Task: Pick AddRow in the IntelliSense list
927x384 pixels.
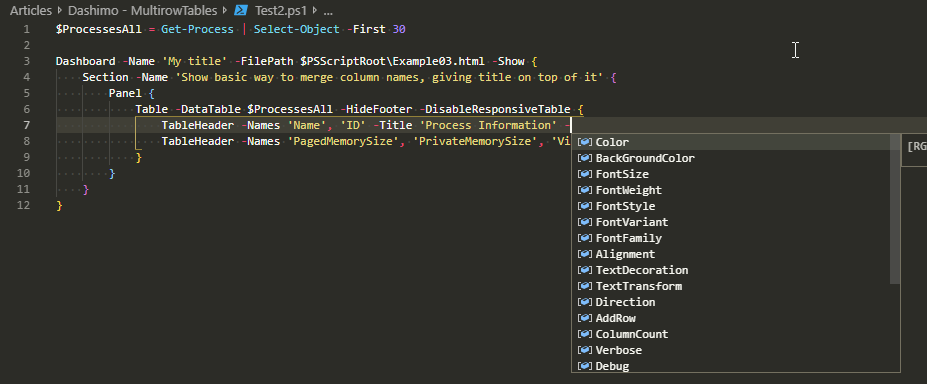Action: pyautogui.click(x=735, y=317)
